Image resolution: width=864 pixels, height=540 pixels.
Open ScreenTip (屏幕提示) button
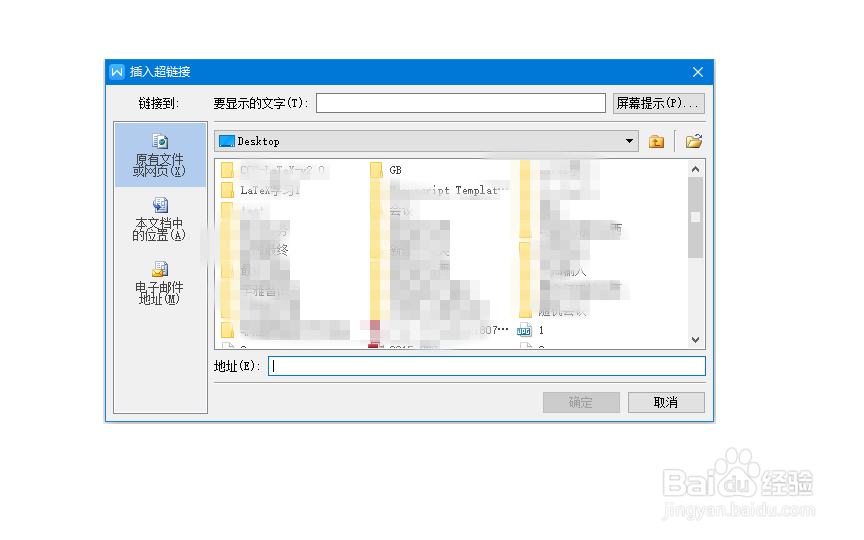tap(658, 103)
